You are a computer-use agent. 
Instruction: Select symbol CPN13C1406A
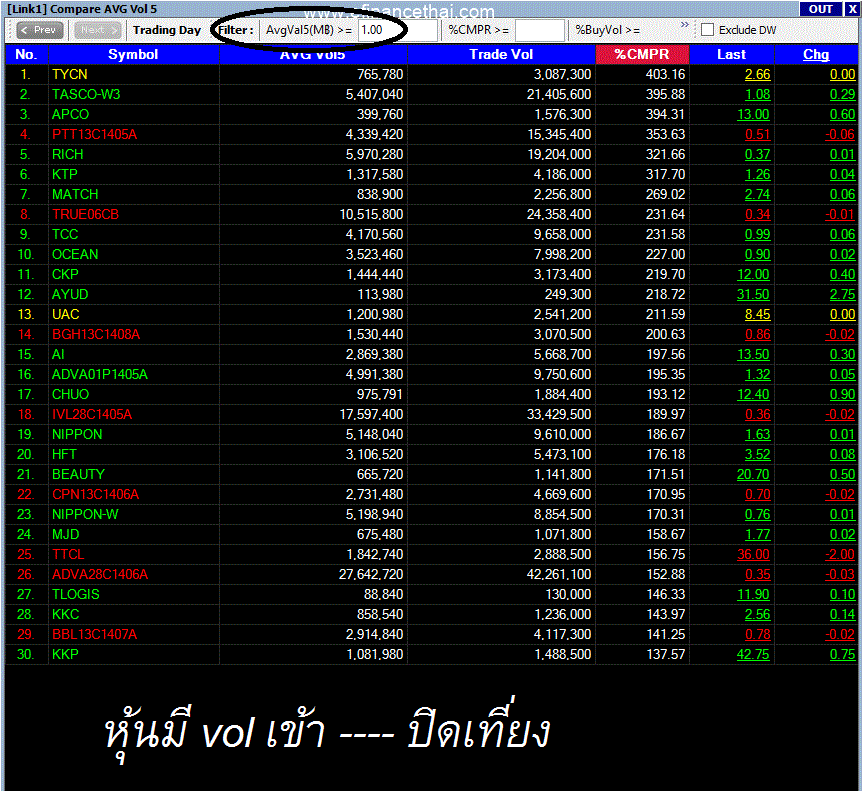pos(95,495)
